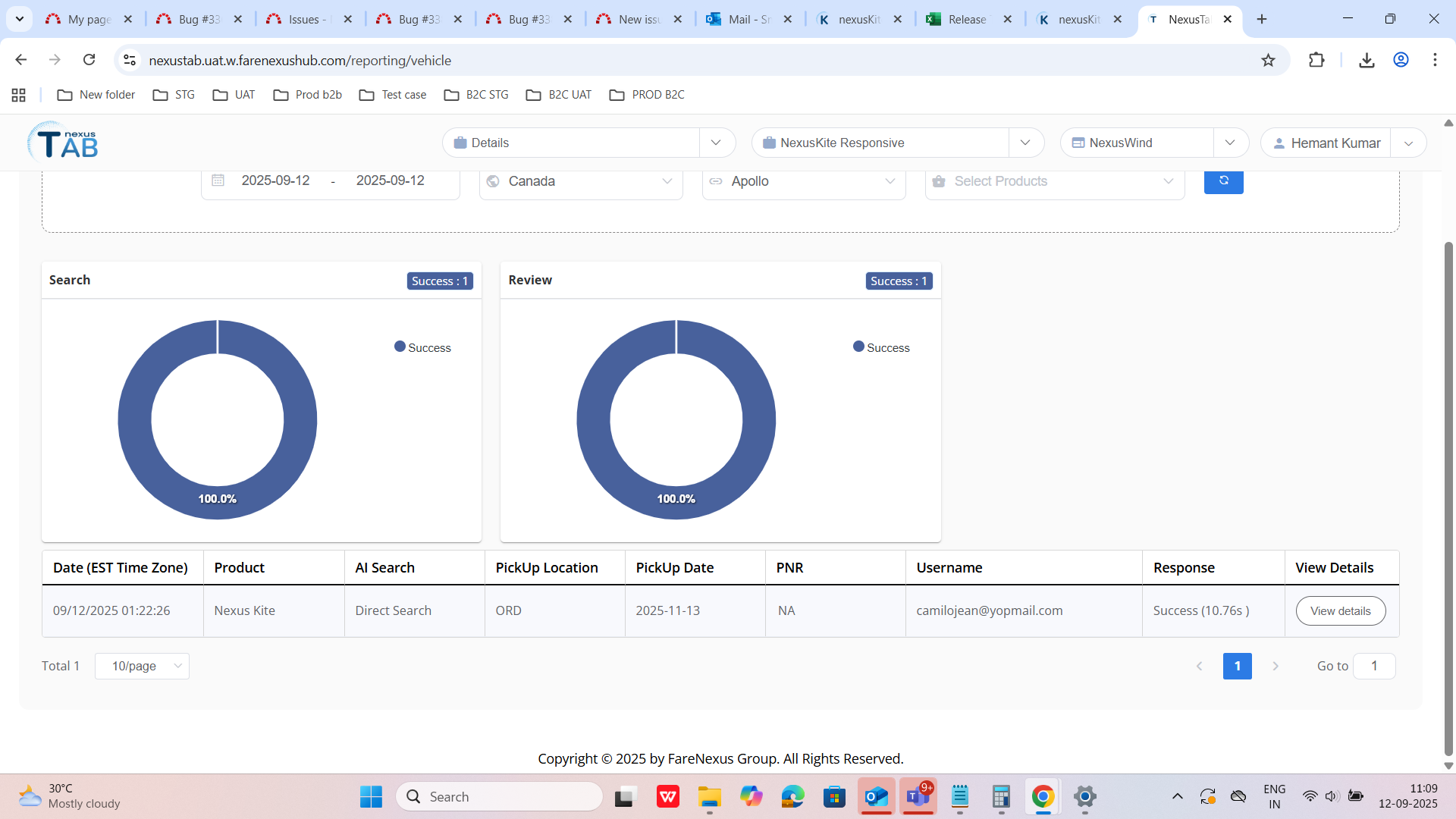The image size is (1456, 819).
Task: Open the bookmarks apps grid icon
Action: pos(19,95)
